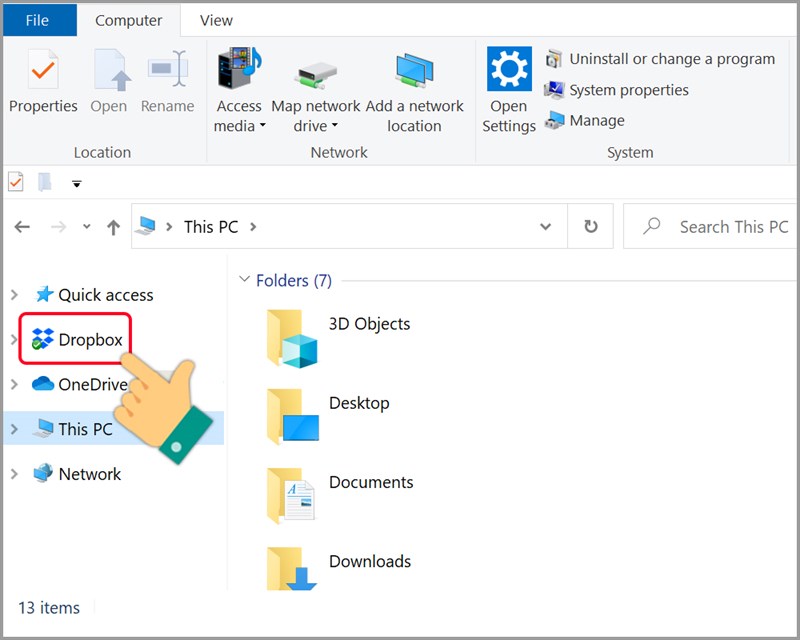800x640 pixels.
Task: Open the Access media dropdown
Action: [x=239, y=116]
